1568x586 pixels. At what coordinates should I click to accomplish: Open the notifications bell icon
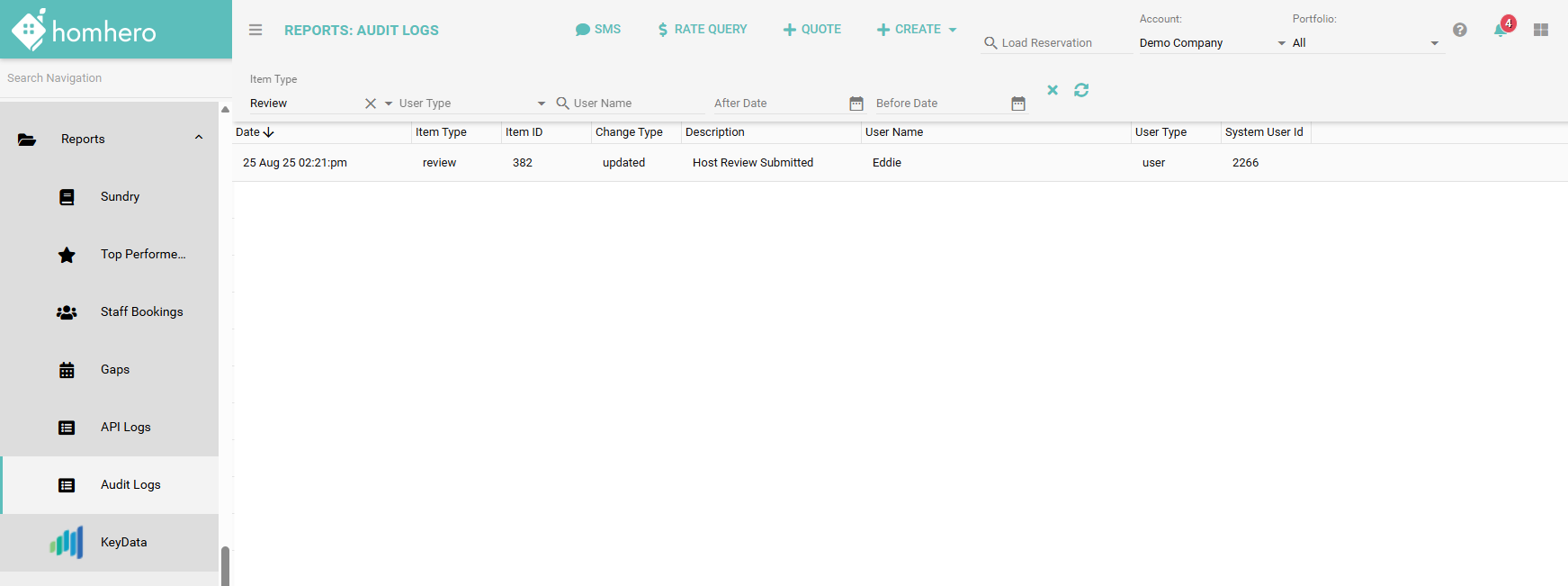pyautogui.click(x=1500, y=30)
